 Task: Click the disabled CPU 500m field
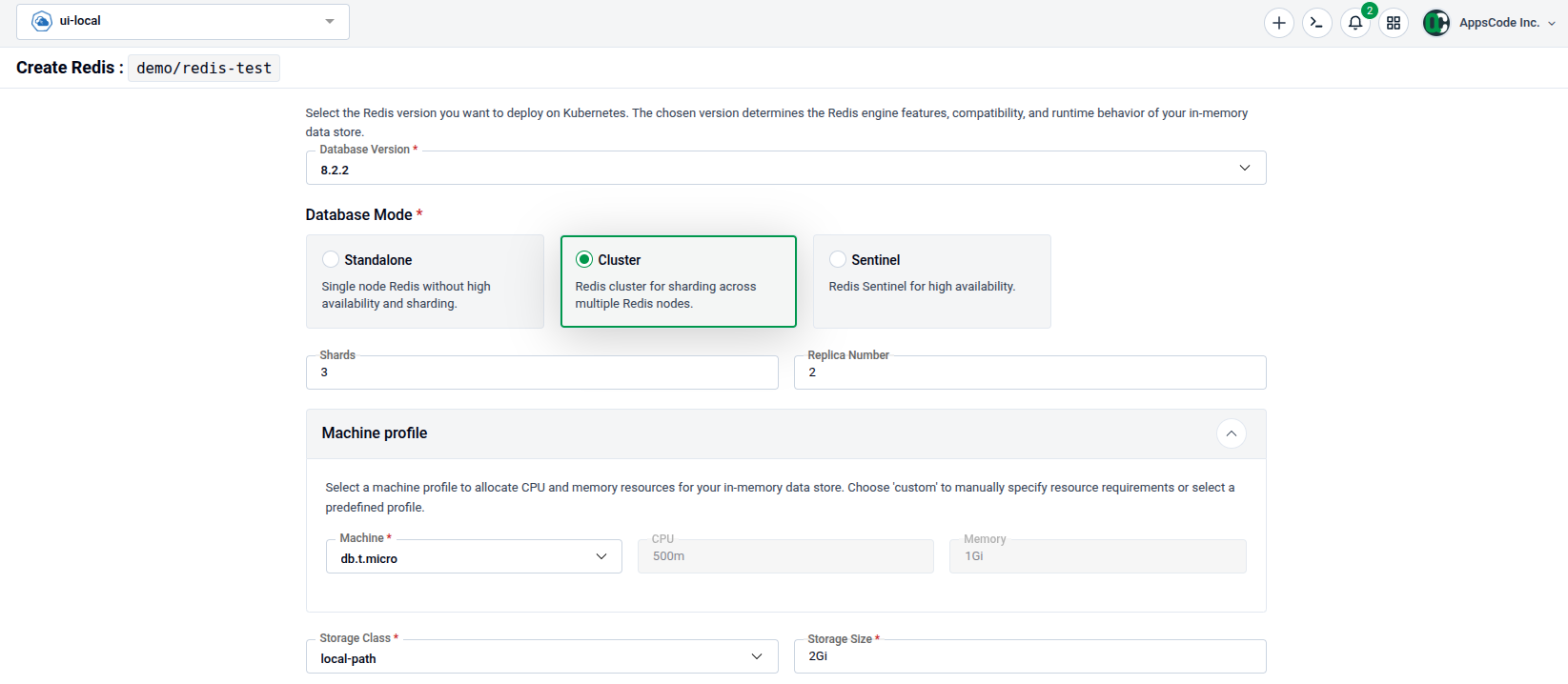point(785,556)
